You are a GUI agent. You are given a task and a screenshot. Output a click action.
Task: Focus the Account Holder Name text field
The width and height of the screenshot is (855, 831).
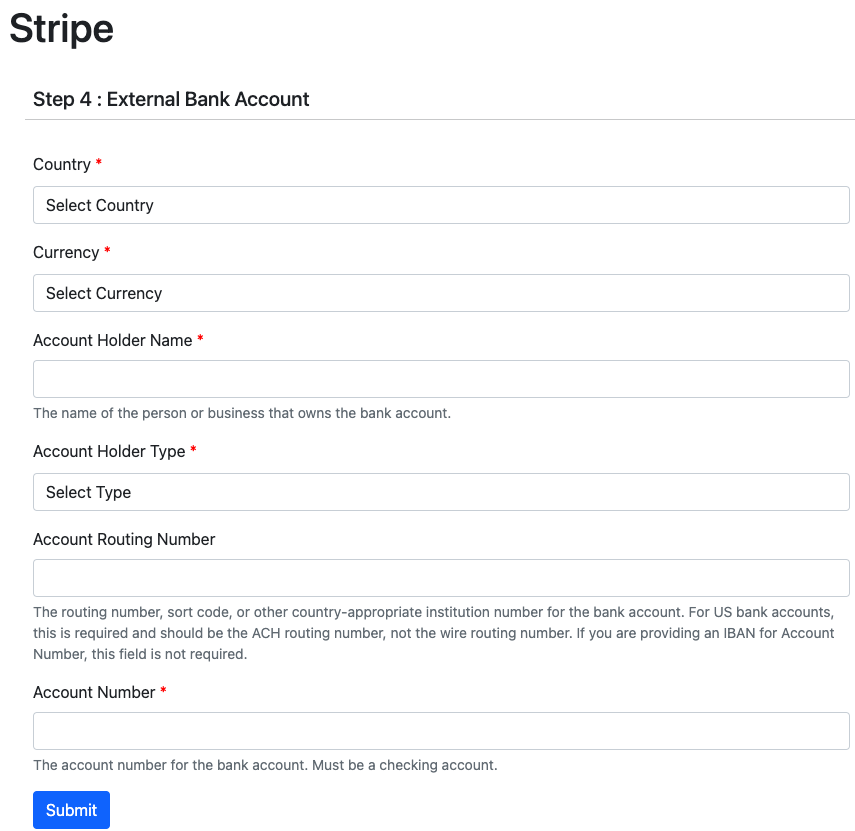[x=441, y=379]
